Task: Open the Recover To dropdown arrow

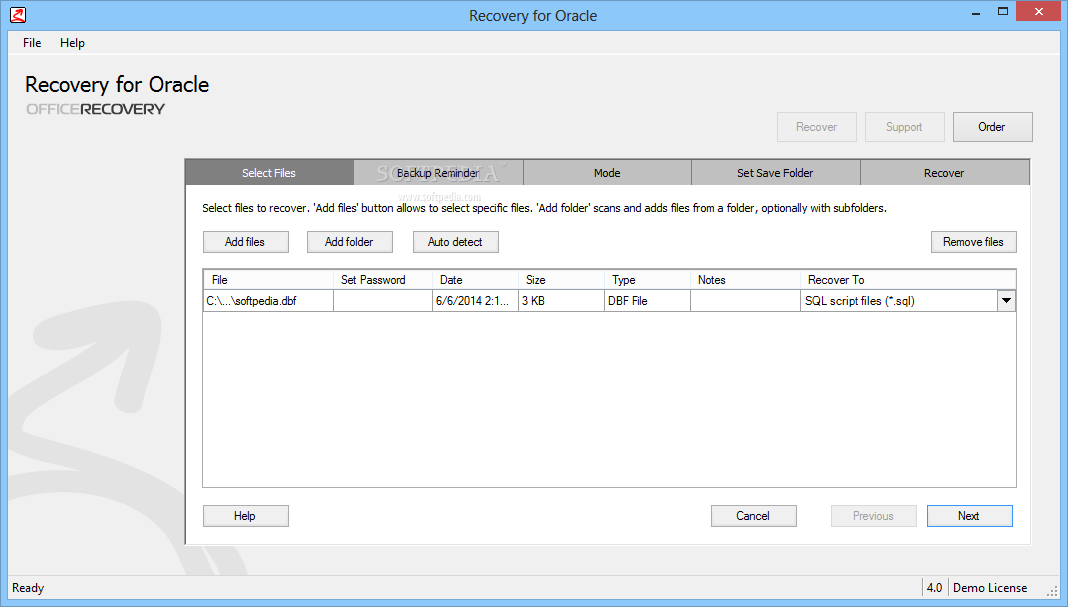Action: (x=1006, y=300)
